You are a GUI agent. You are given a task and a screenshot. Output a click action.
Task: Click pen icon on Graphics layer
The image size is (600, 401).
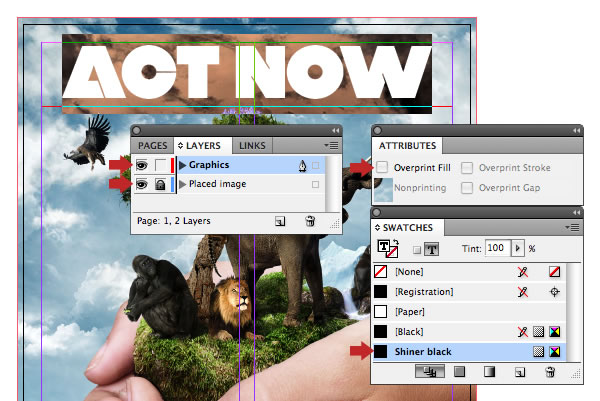pyautogui.click(x=302, y=166)
